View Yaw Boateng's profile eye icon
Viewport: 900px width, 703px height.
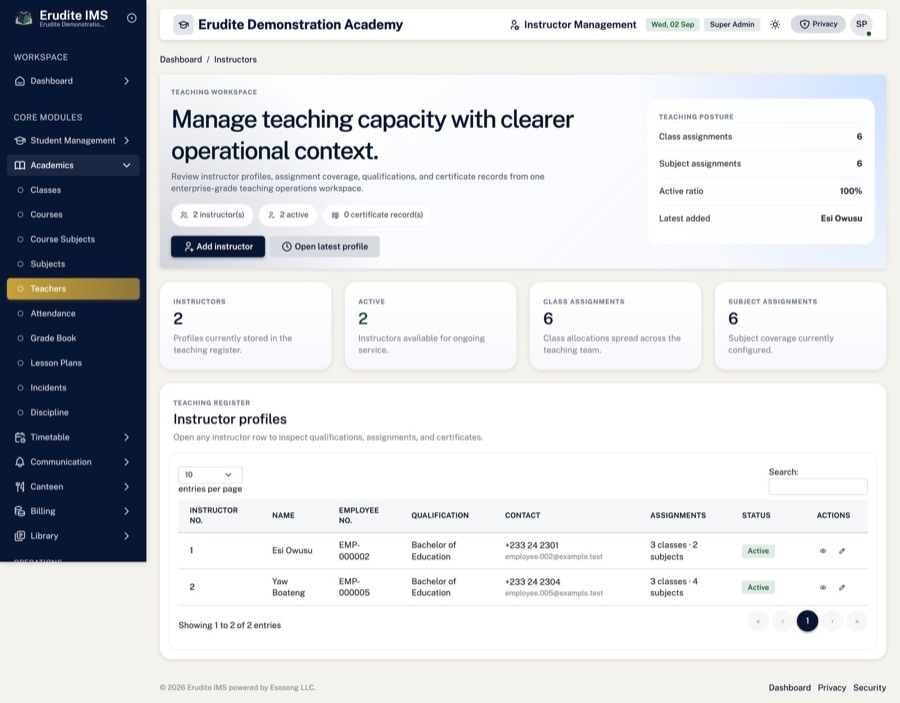point(823,588)
